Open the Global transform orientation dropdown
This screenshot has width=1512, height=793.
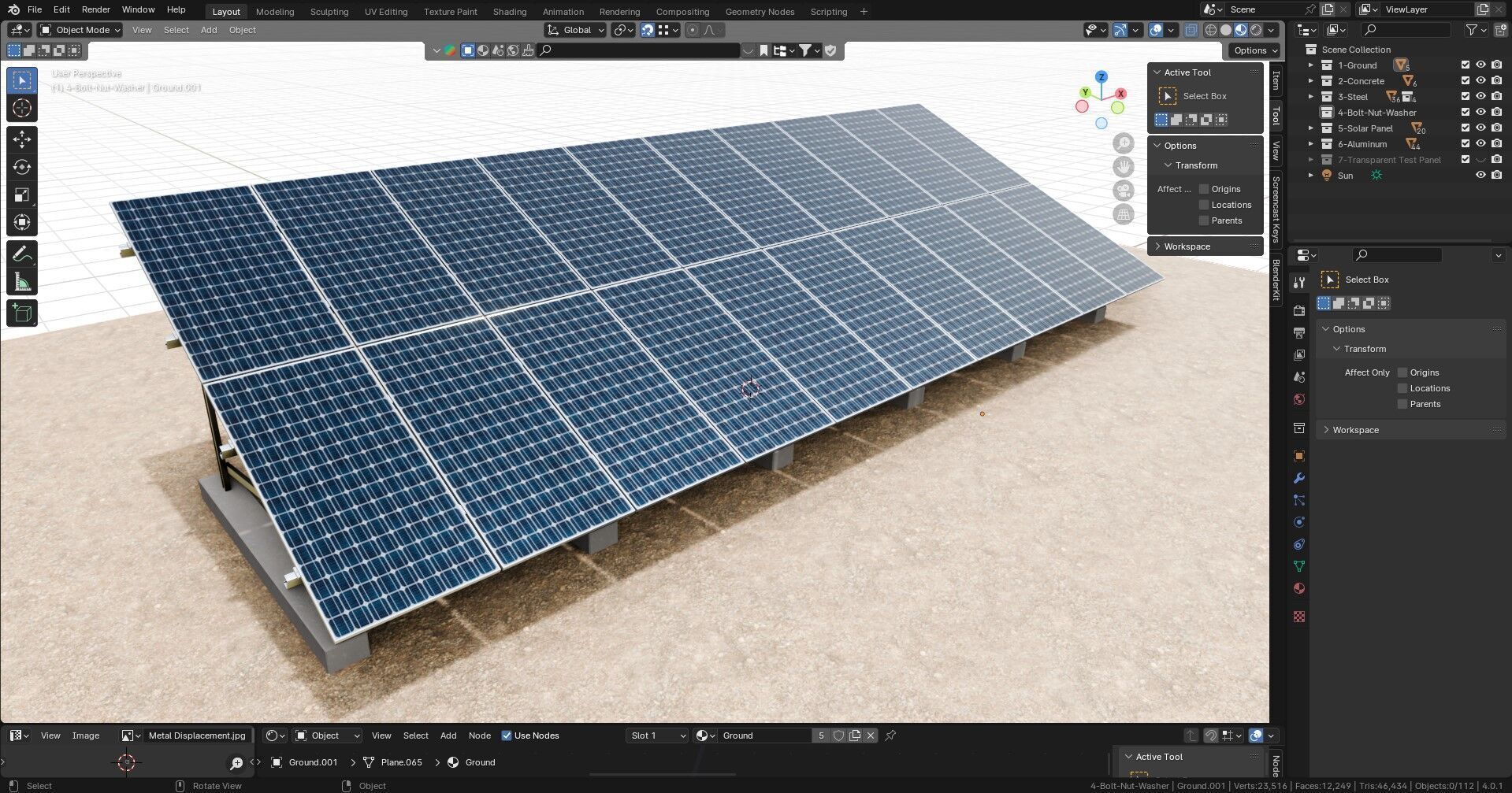(x=575, y=30)
